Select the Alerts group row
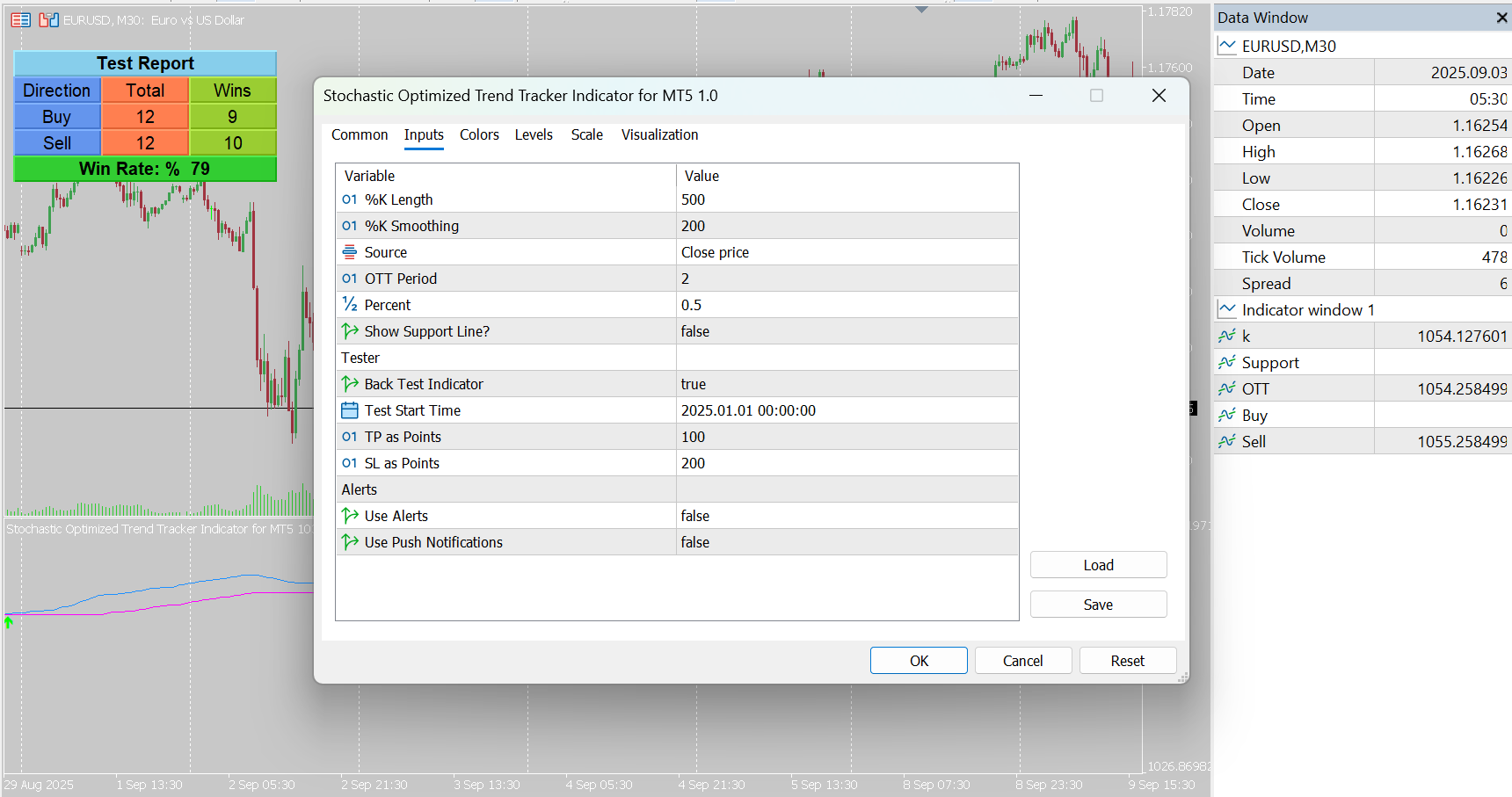The width and height of the screenshot is (1512, 797). (x=677, y=489)
